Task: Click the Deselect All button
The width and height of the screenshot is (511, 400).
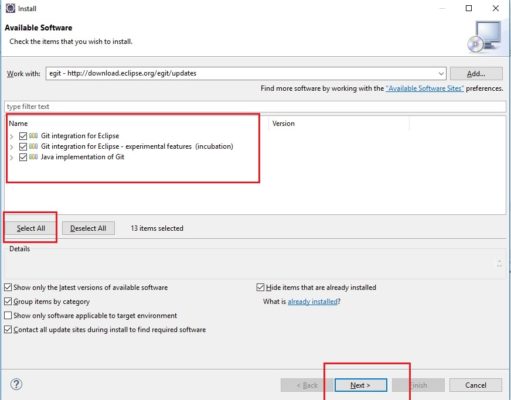Action: (88, 228)
